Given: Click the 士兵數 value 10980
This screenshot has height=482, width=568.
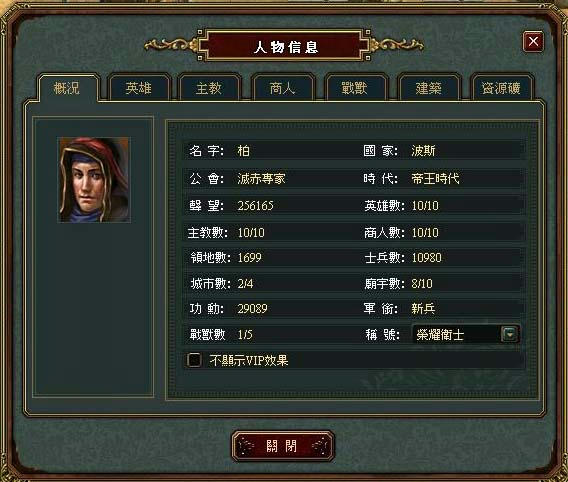Looking at the screenshot, I should pos(427,257).
